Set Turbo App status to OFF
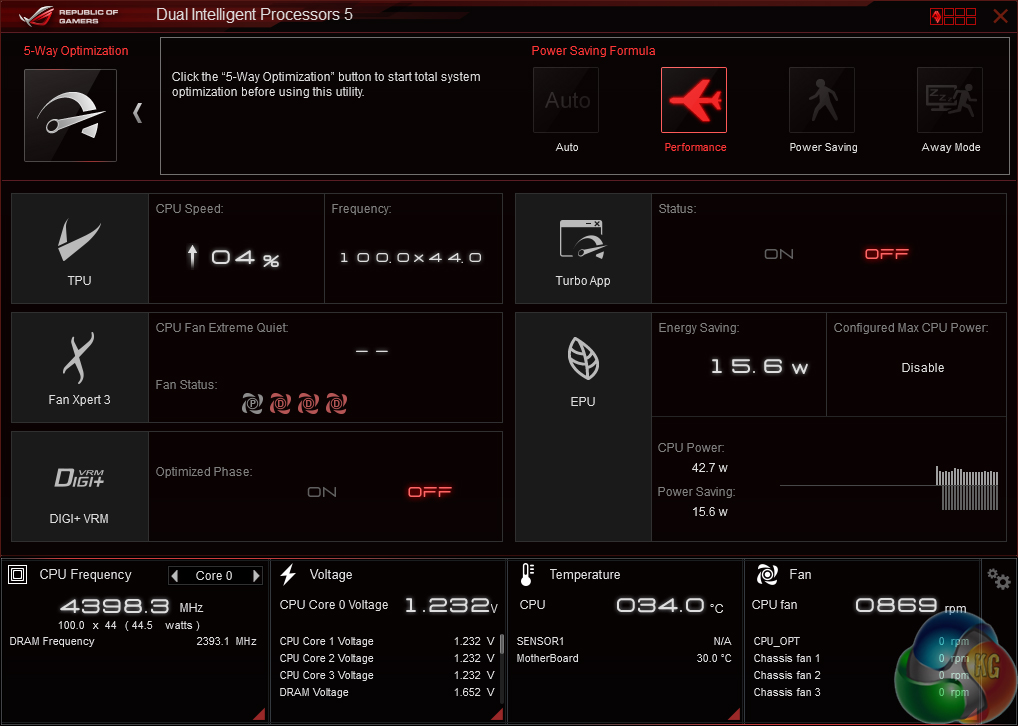 [886, 254]
